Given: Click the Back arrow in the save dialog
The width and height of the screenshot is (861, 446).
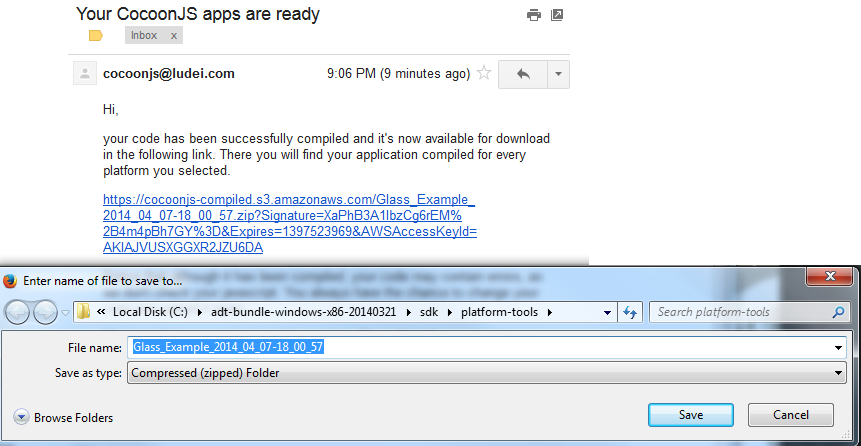Looking at the screenshot, I should pos(19,312).
